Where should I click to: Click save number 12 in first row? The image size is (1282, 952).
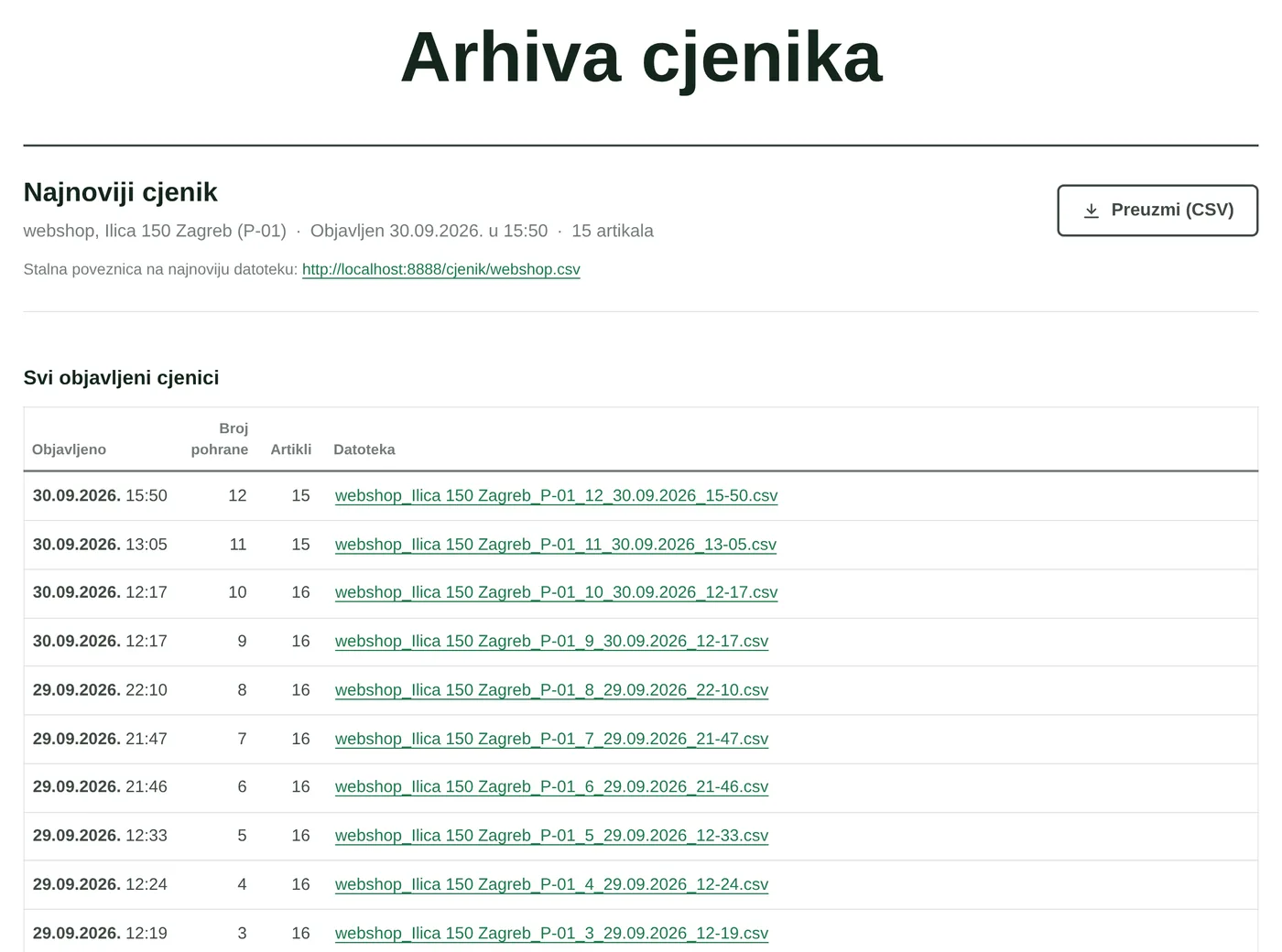pos(237,495)
